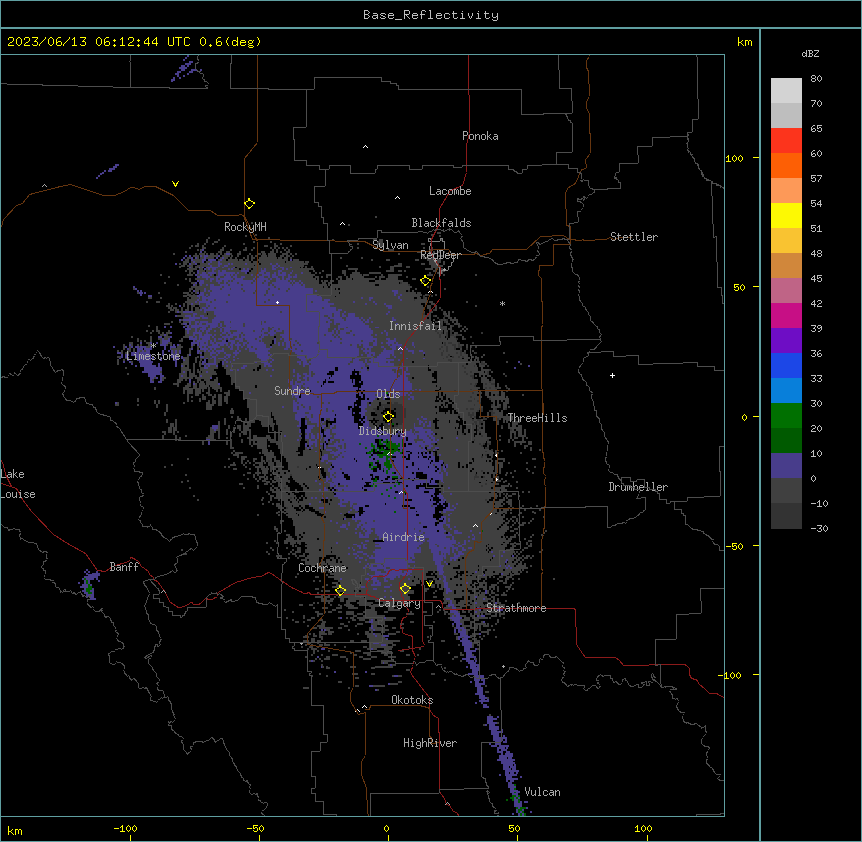The width and height of the screenshot is (862, 842).
Task: Click the Banff label
Action: (124, 567)
